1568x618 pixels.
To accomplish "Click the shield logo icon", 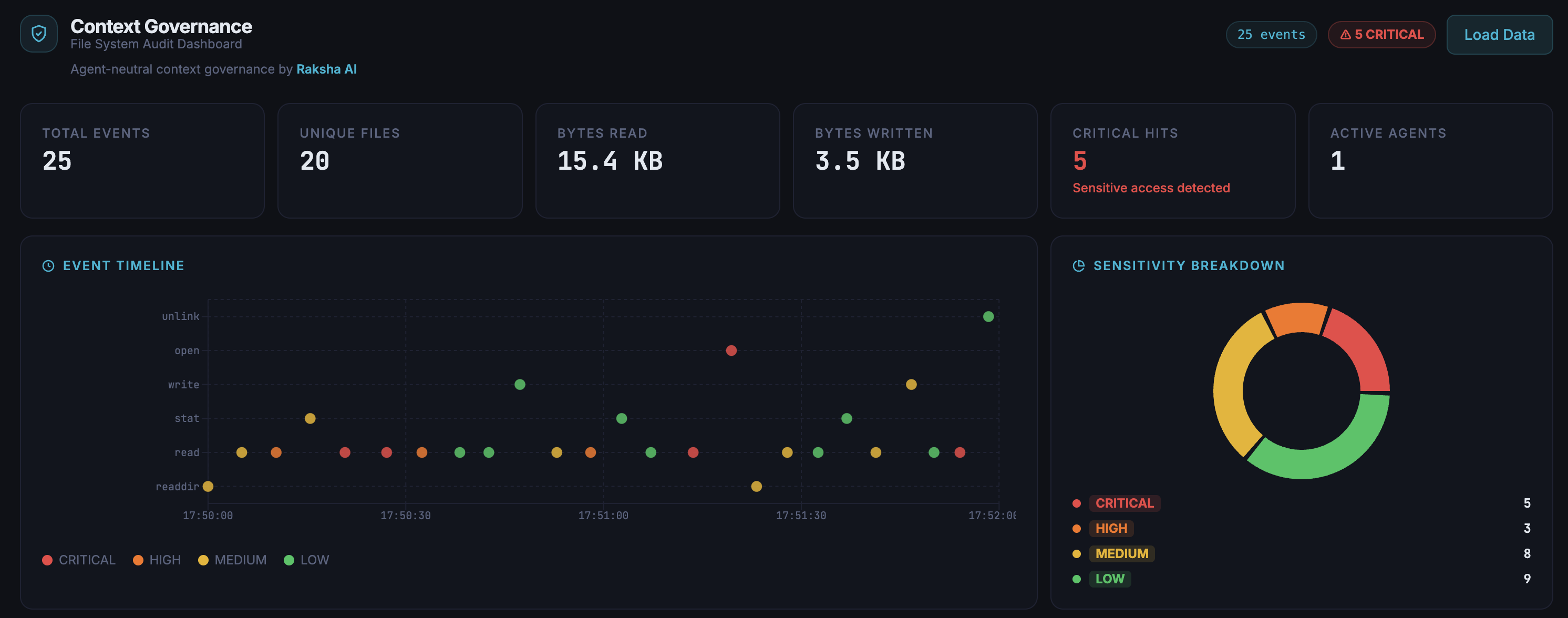I will click(x=39, y=34).
